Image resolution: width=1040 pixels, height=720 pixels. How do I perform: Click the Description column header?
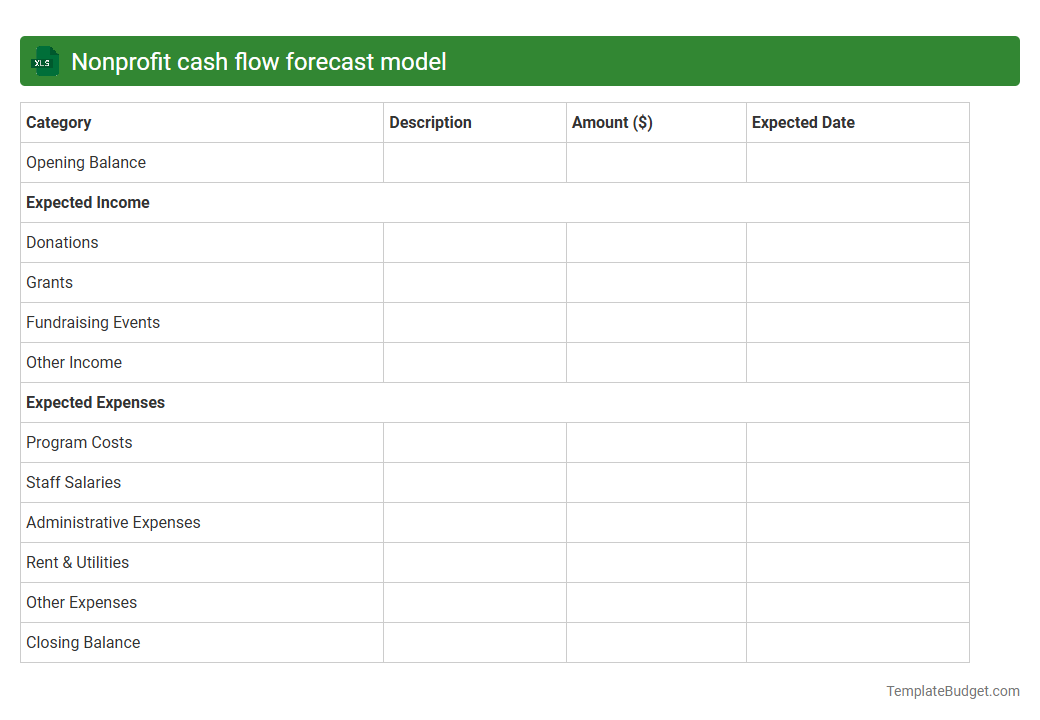coord(430,122)
